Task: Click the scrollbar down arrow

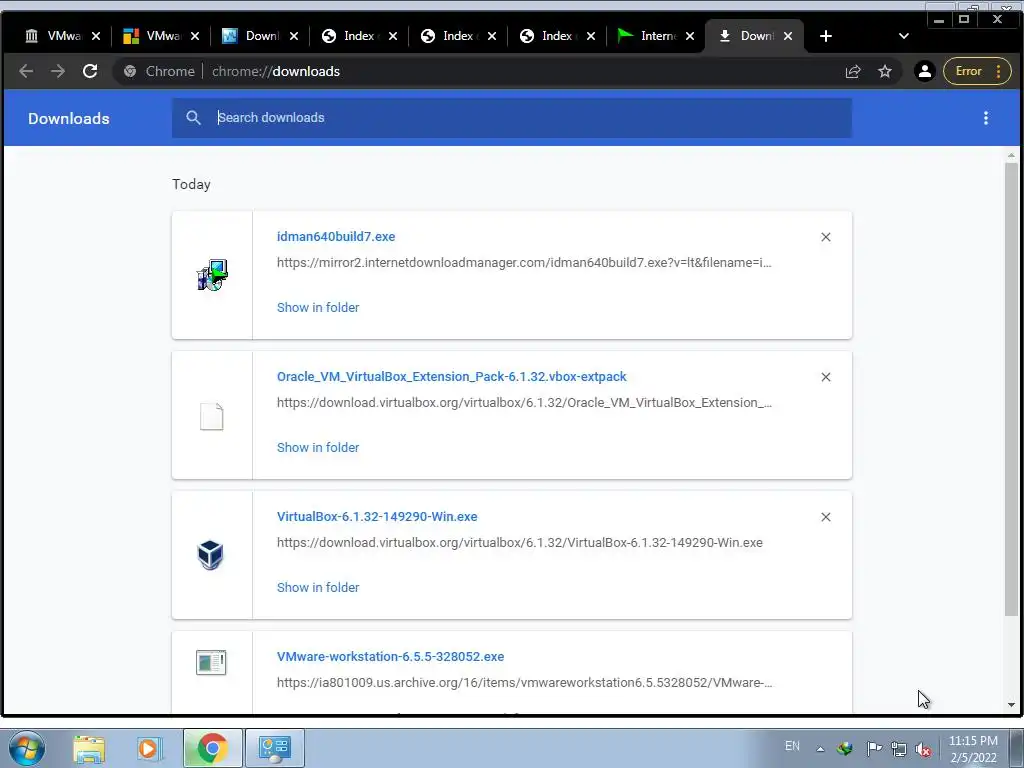Action: (x=1011, y=705)
